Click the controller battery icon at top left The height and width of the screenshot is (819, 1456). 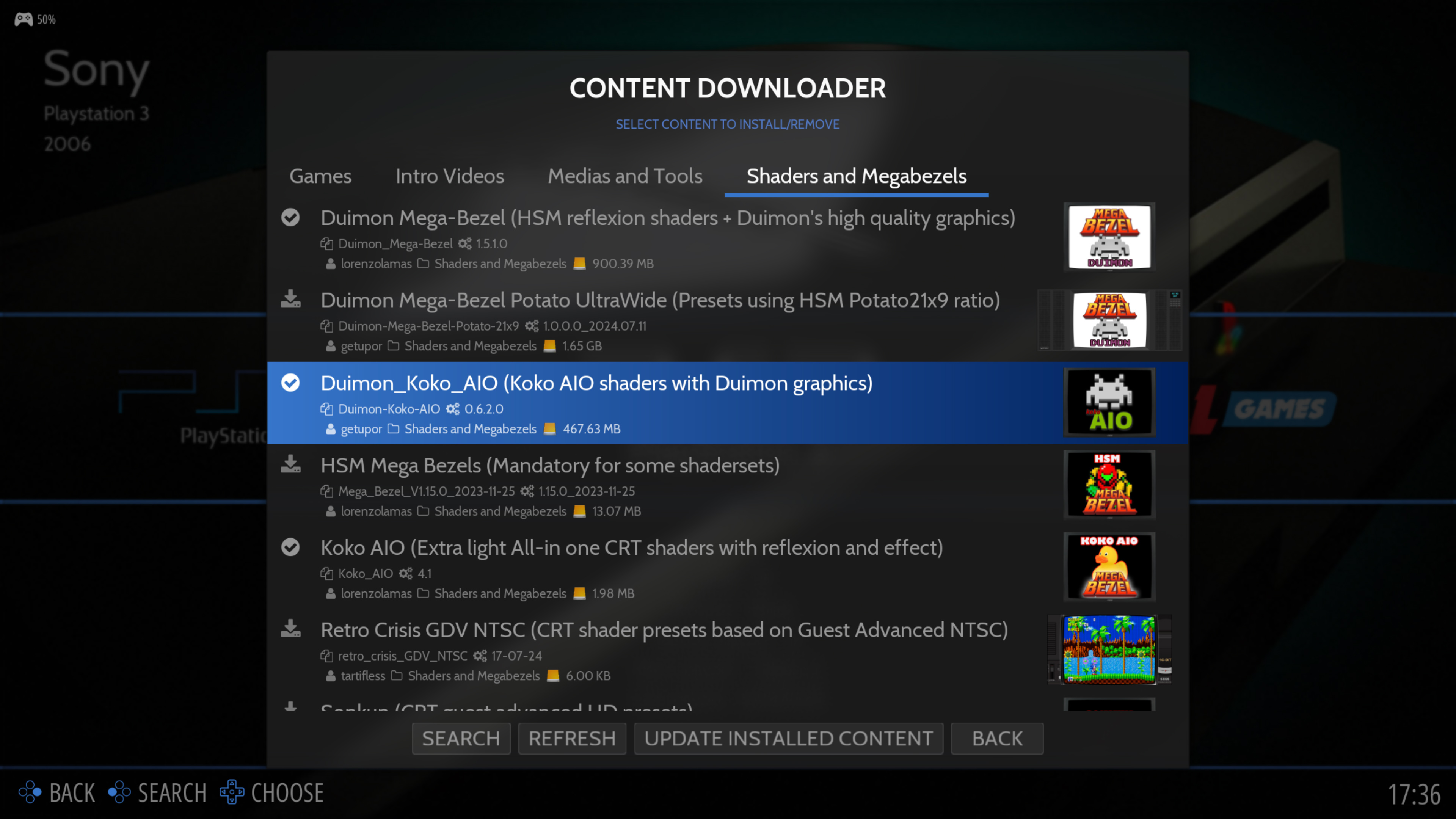(24, 19)
